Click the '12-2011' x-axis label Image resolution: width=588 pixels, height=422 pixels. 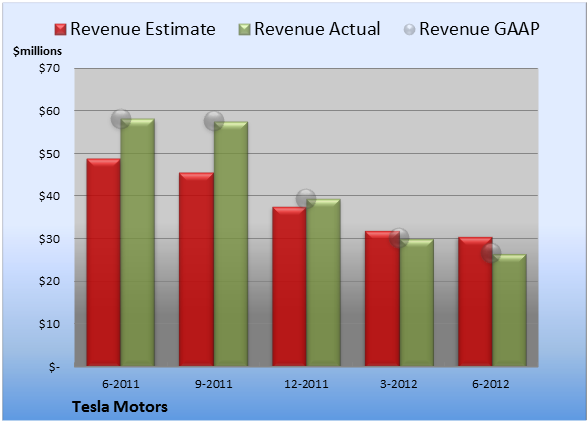tap(306, 384)
